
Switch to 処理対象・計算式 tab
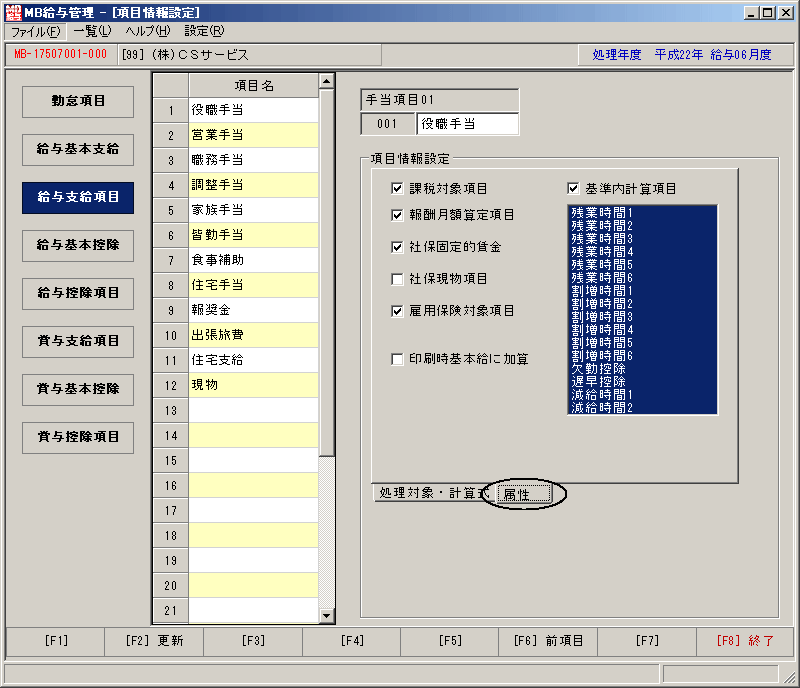click(x=433, y=493)
